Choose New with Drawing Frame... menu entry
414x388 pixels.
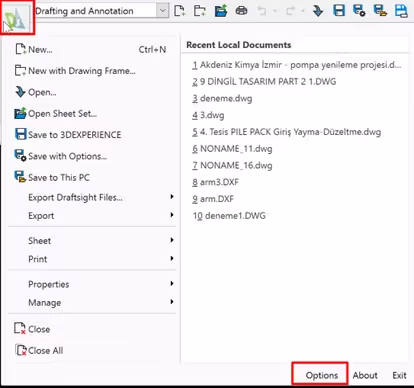coord(92,71)
